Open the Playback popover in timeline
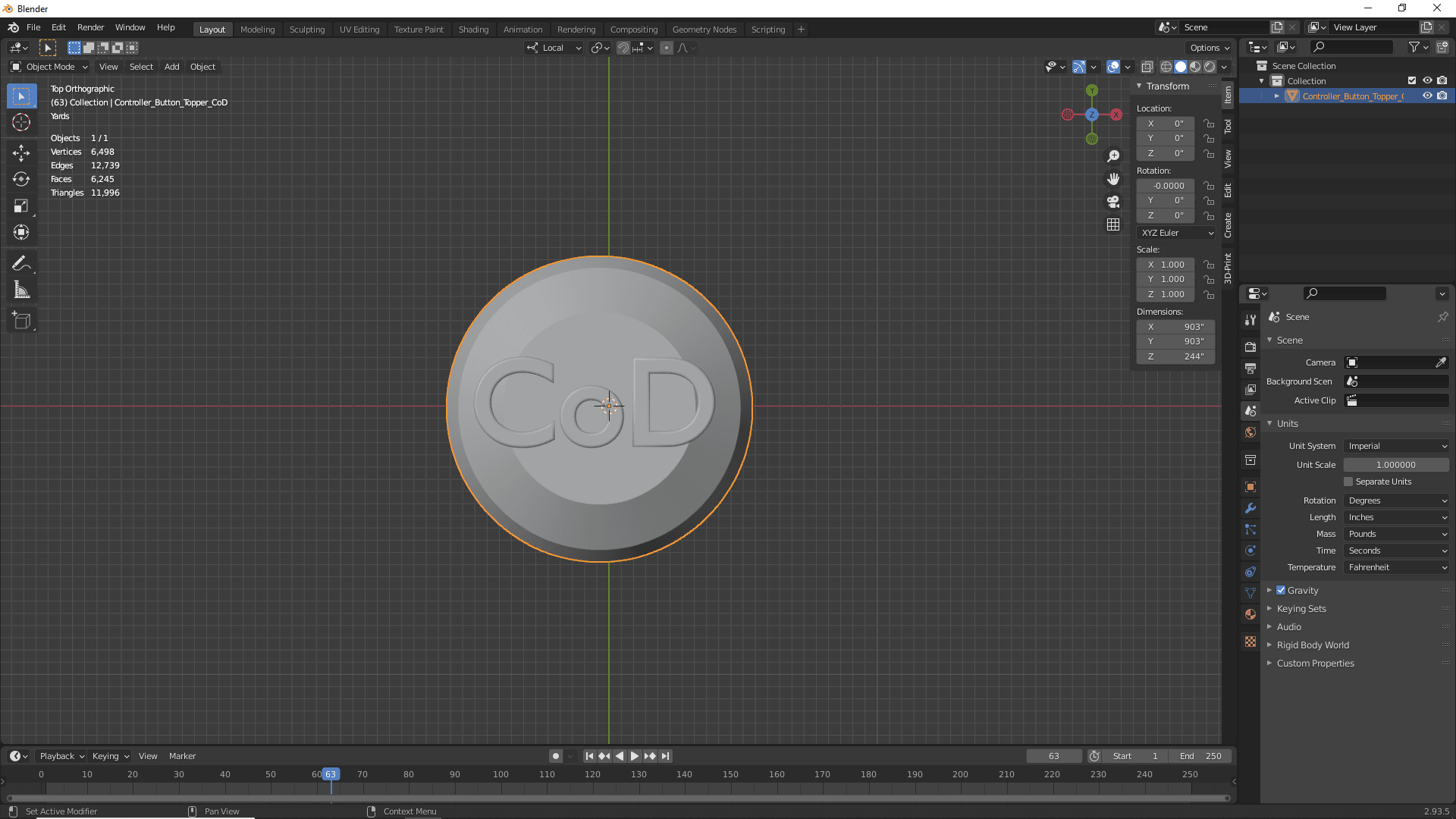The height and width of the screenshot is (819, 1456). (x=61, y=756)
